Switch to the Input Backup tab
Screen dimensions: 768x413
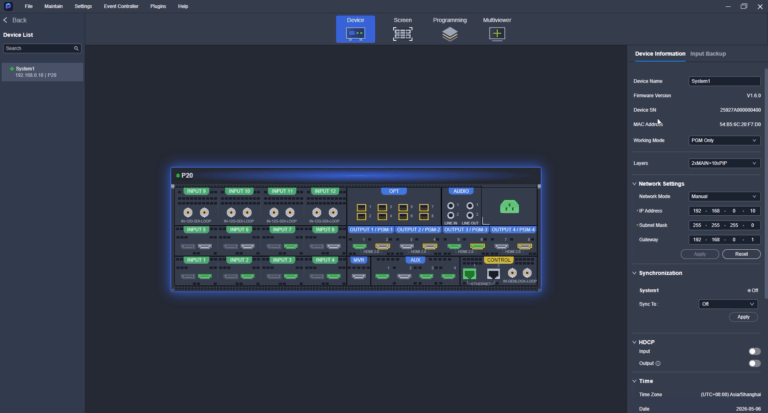pos(708,54)
